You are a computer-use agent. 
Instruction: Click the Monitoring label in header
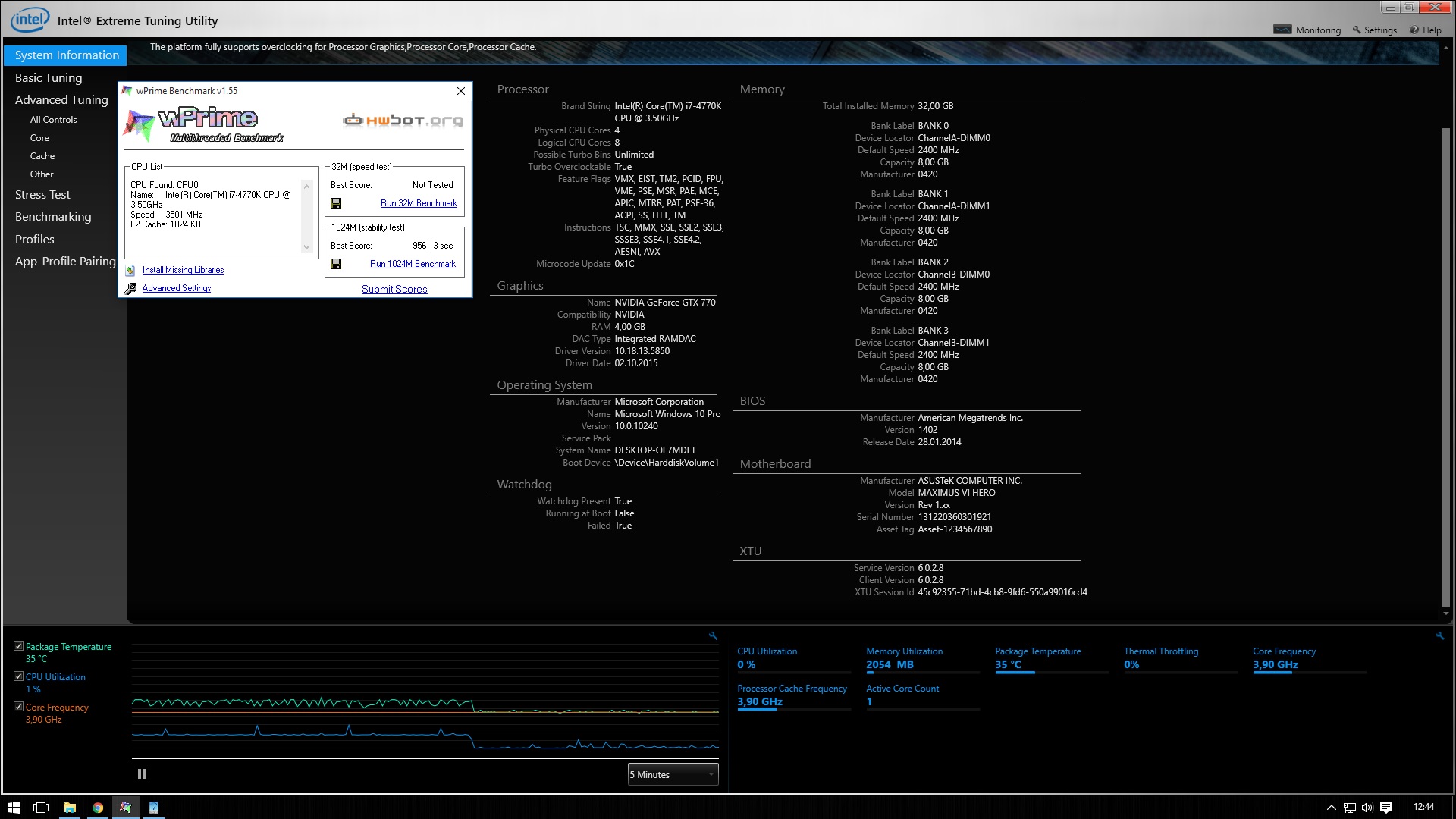click(x=1318, y=30)
